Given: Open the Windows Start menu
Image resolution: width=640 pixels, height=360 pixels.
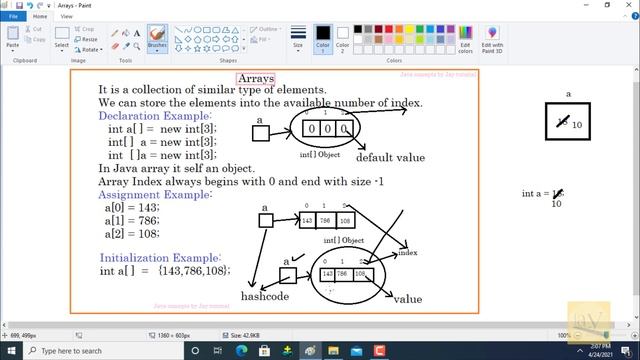Looking at the screenshot, I should click(11, 351).
